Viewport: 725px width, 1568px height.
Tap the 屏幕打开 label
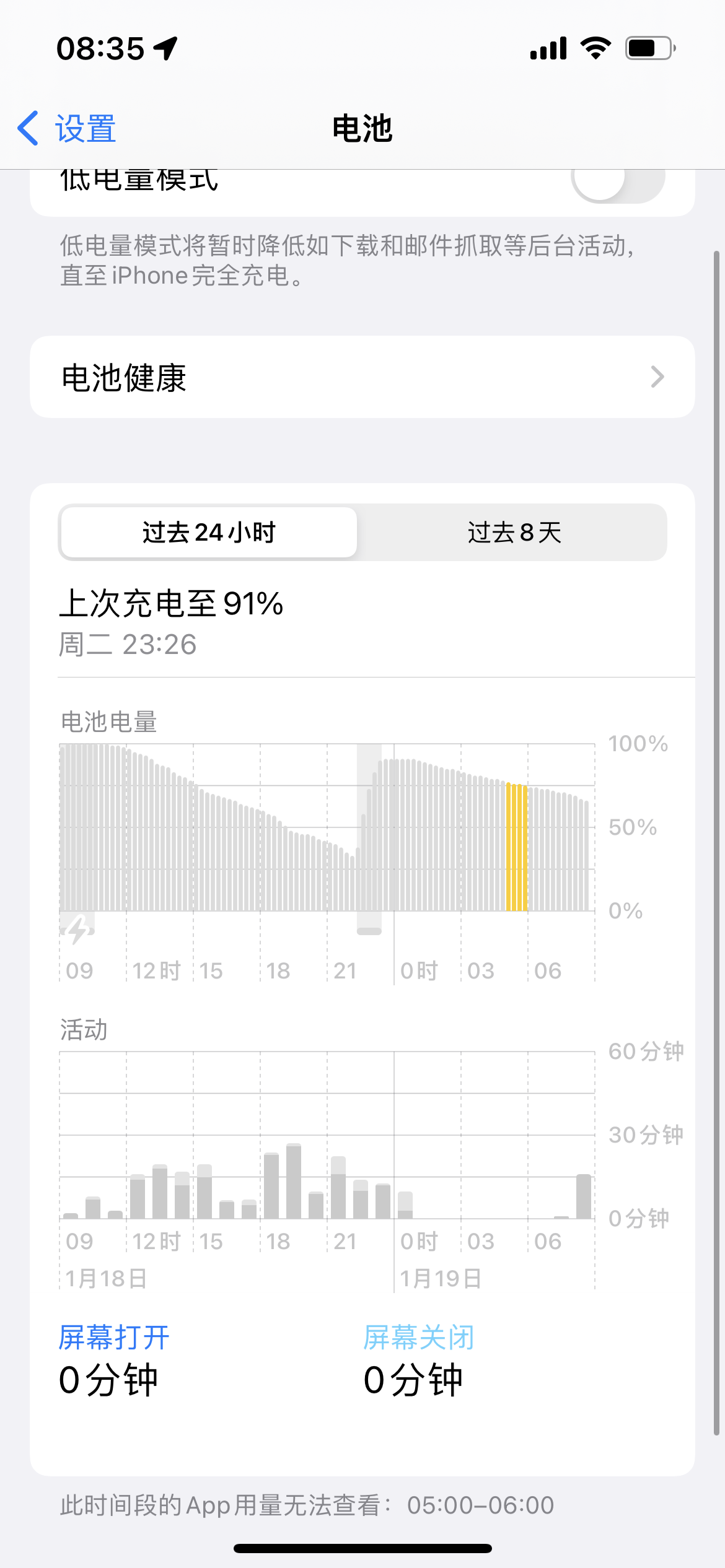(x=114, y=1338)
